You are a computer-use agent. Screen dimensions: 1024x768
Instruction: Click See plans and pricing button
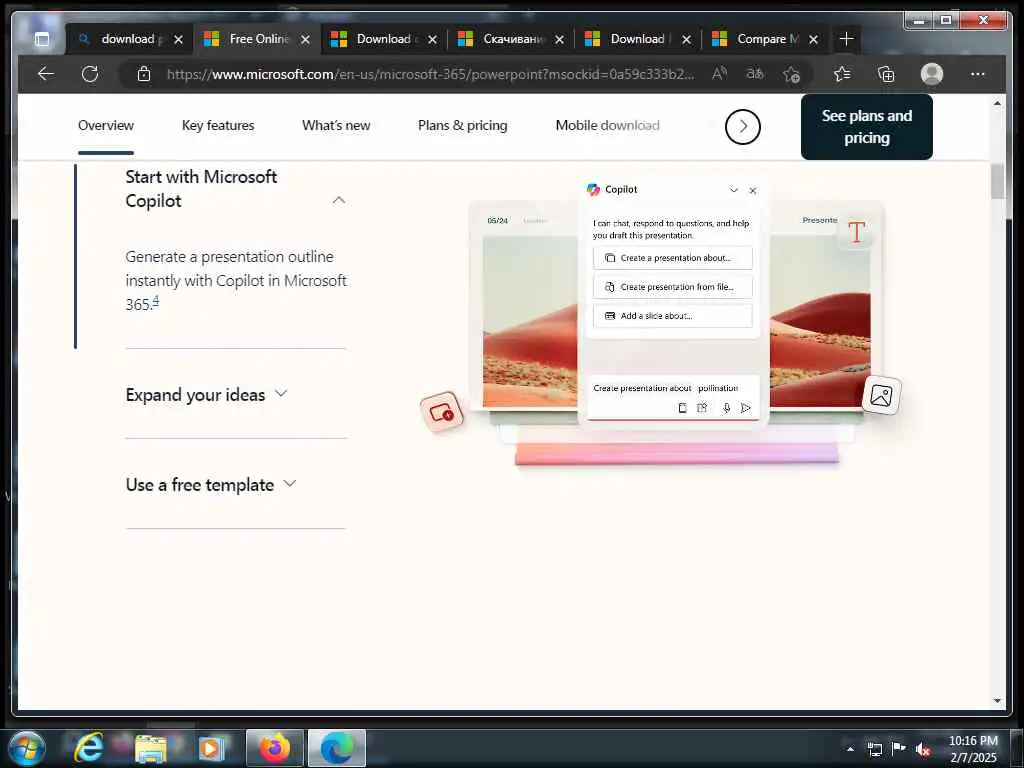[x=867, y=127]
